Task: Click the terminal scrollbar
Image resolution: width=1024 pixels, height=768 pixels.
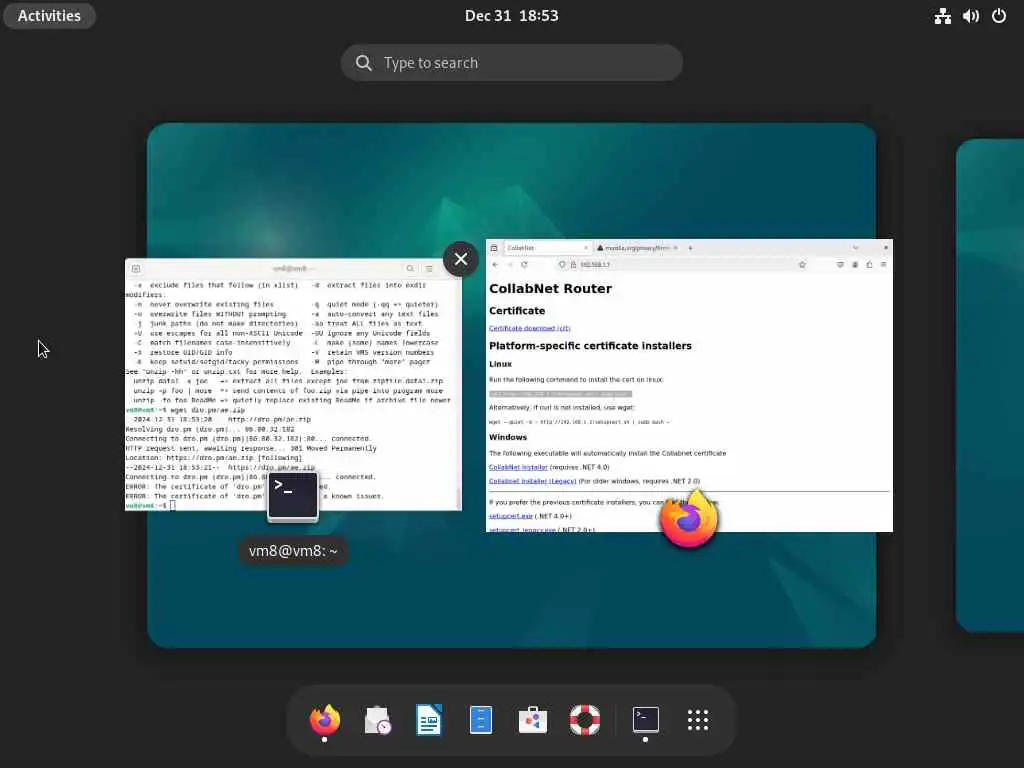Action: point(458,498)
